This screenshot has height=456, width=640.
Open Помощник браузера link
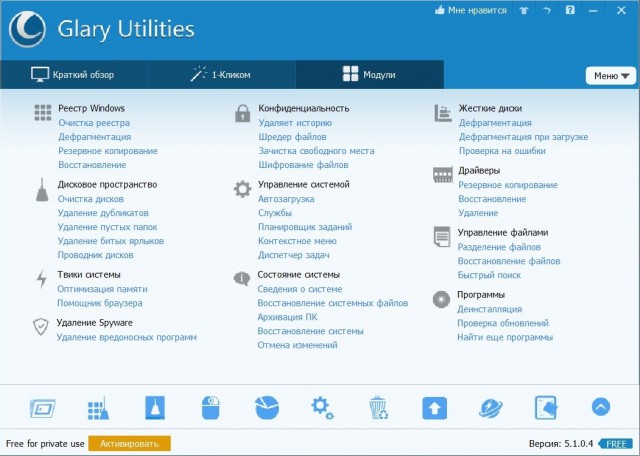(100, 303)
